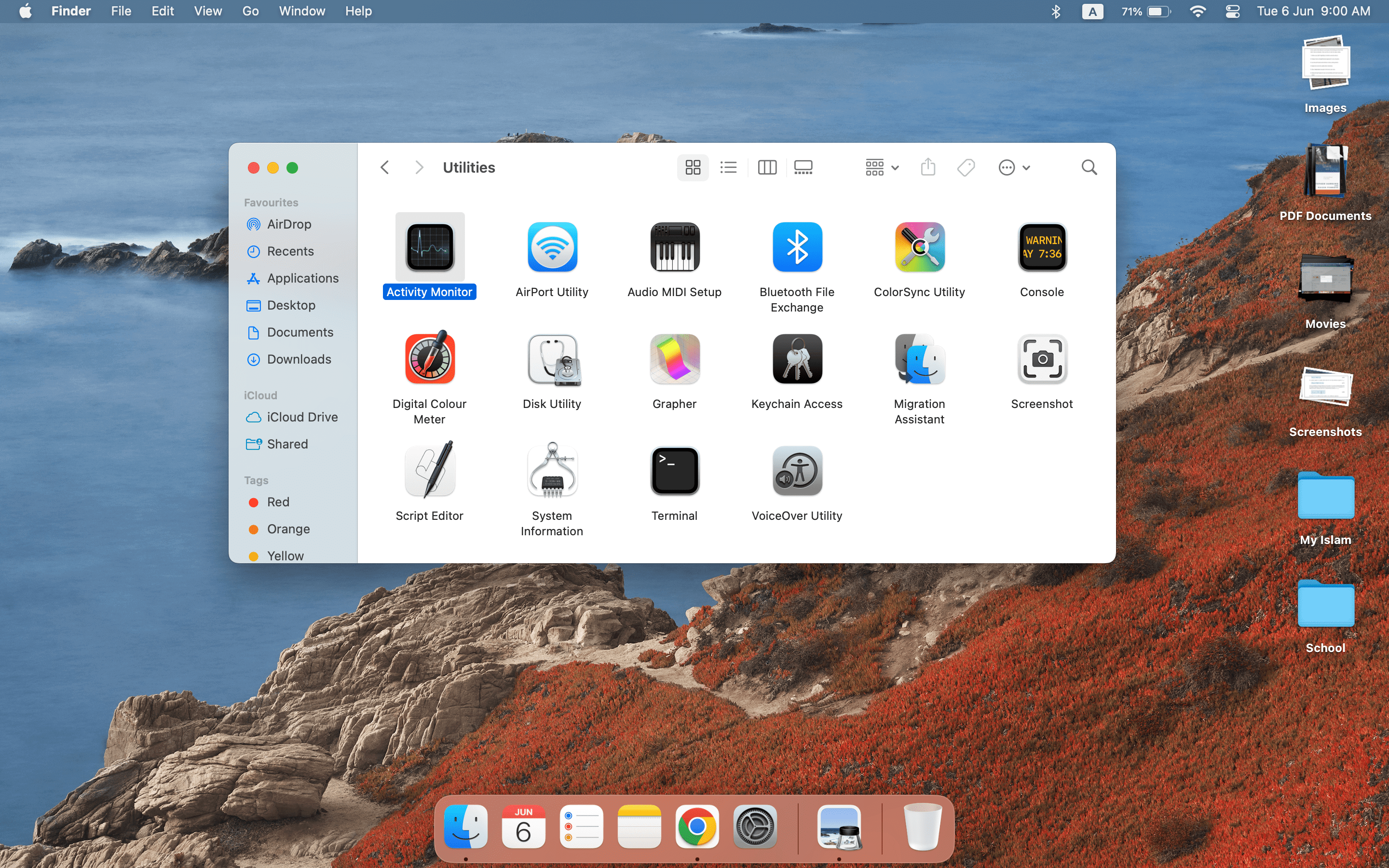Click the Console app icon

[x=1042, y=247]
